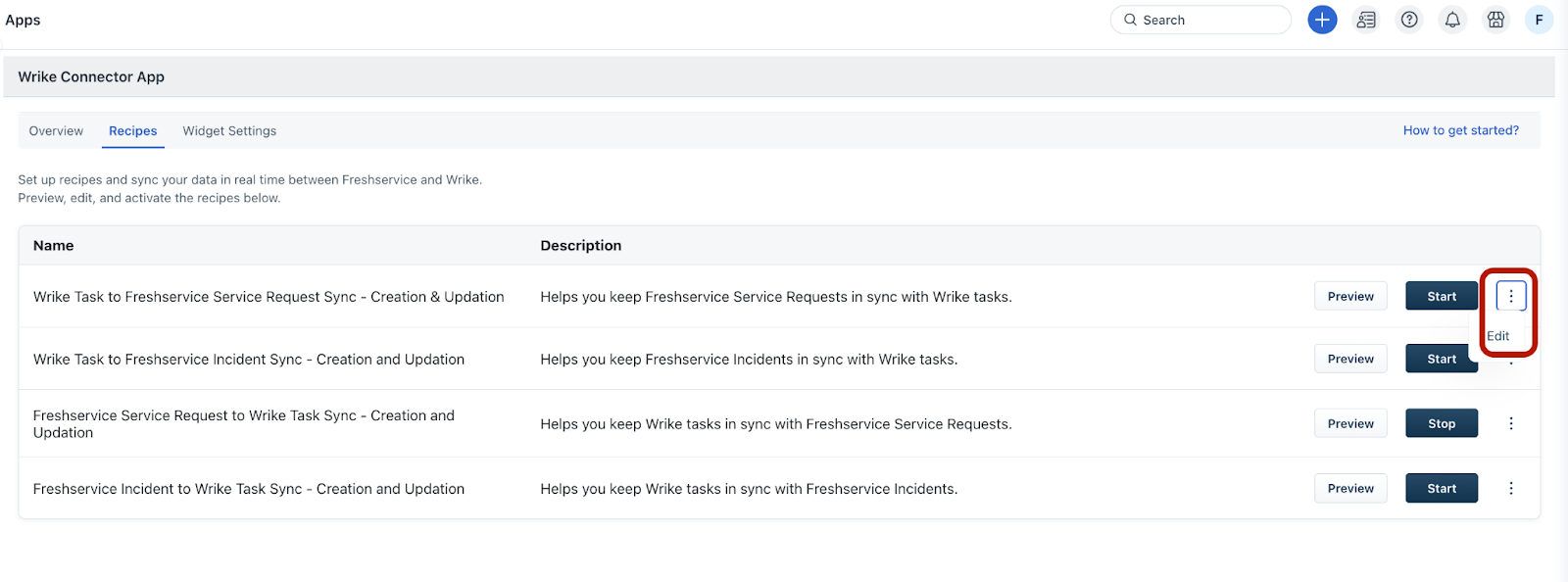Image resolution: width=1568 pixels, height=582 pixels.
Task: Preview the Wrike Task to Service Request Sync recipe
Action: click(x=1350, y=296)
